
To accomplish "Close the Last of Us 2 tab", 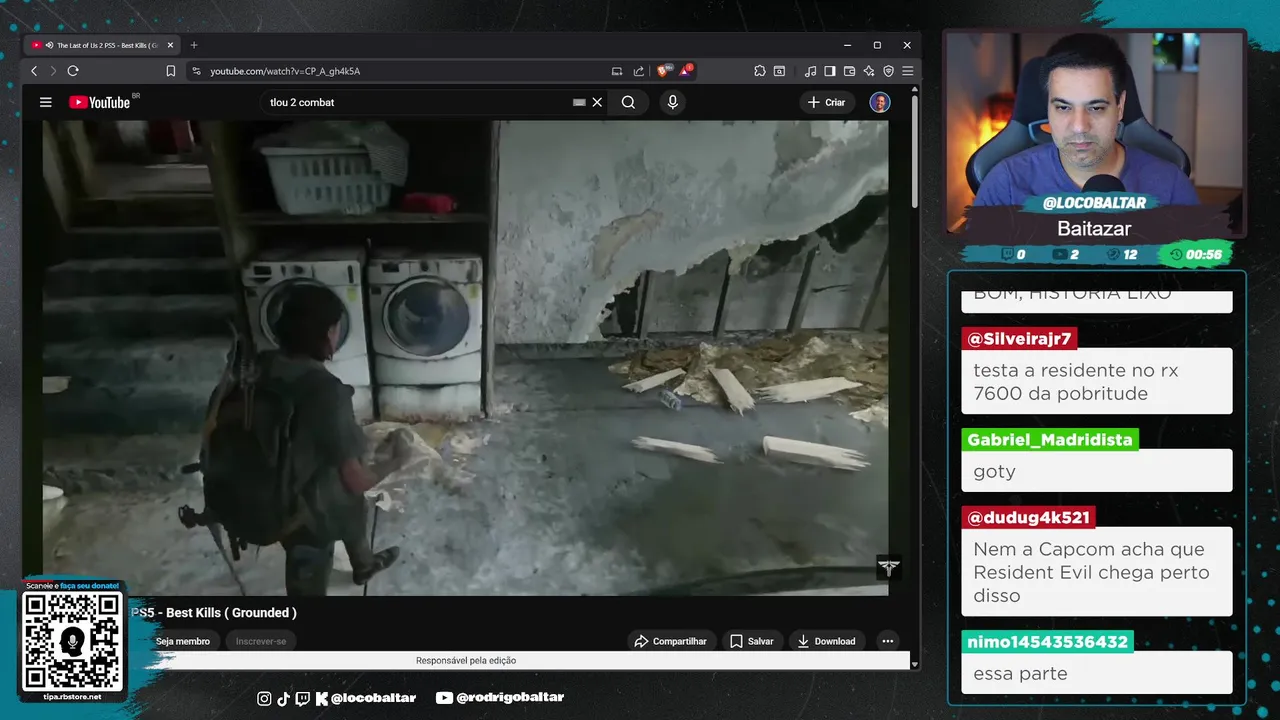I will coord(170,45).
